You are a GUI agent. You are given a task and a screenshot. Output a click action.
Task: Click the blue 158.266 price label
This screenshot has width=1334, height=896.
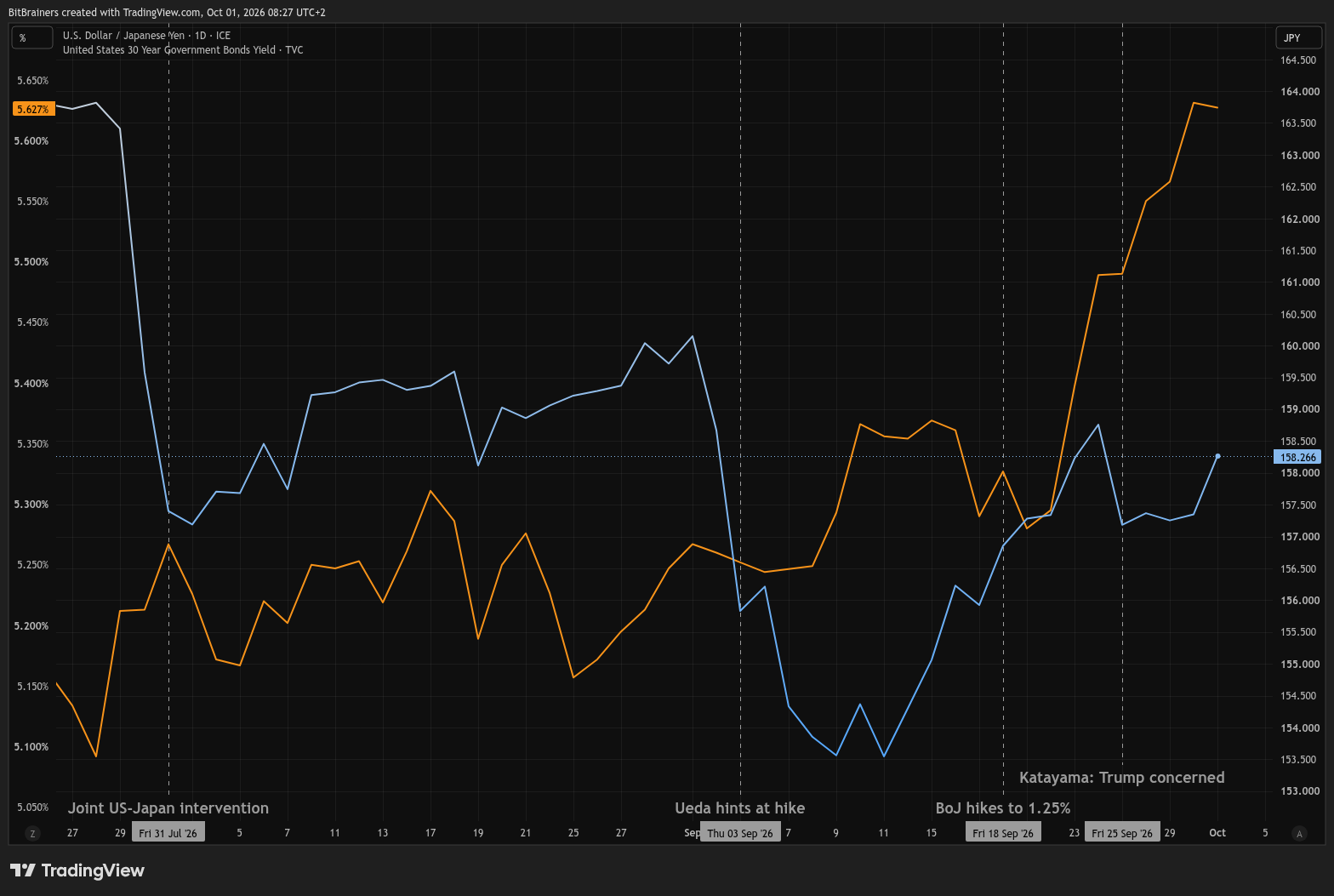point(1297,457)
